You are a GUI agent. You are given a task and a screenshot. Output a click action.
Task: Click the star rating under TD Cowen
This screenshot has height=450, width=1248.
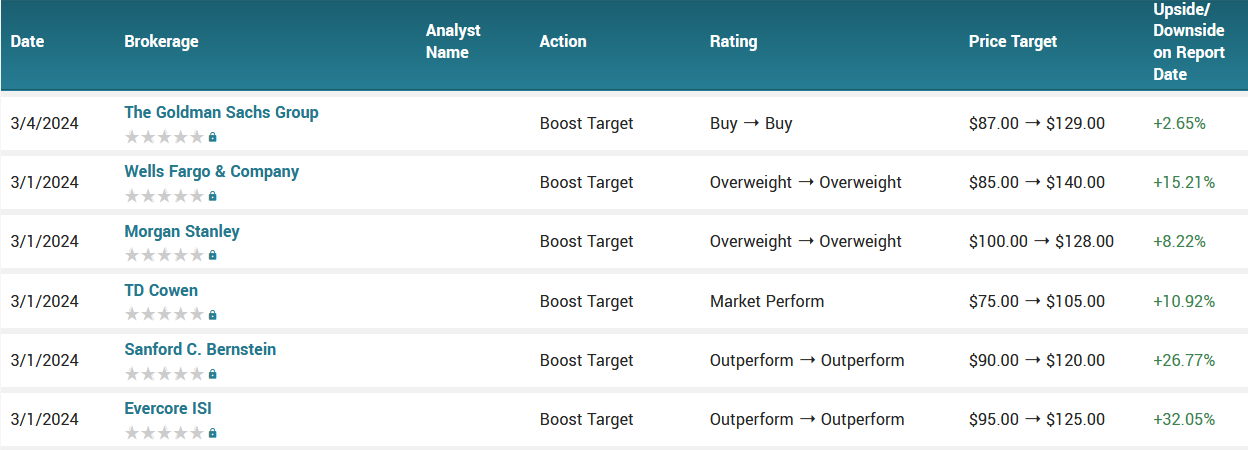[164, 315]
